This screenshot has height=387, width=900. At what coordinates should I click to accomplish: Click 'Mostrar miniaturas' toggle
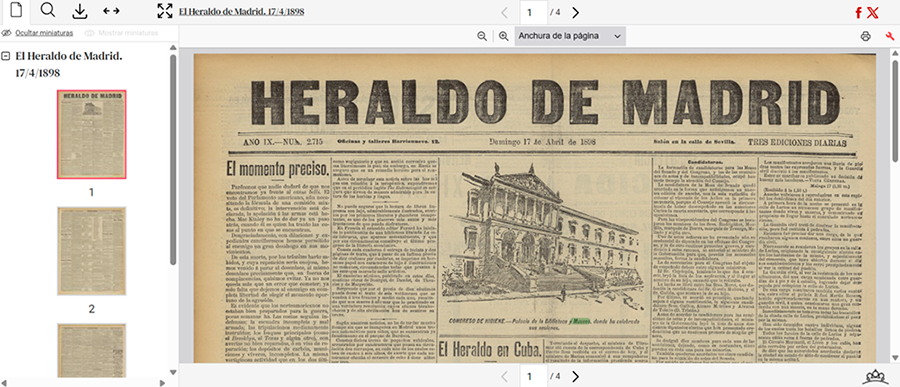[122, 33]
